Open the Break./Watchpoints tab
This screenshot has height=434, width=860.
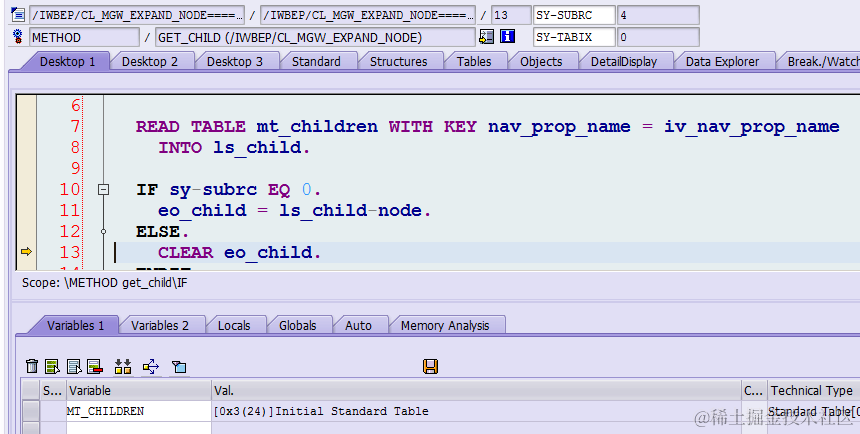click(x=821, y=61)
